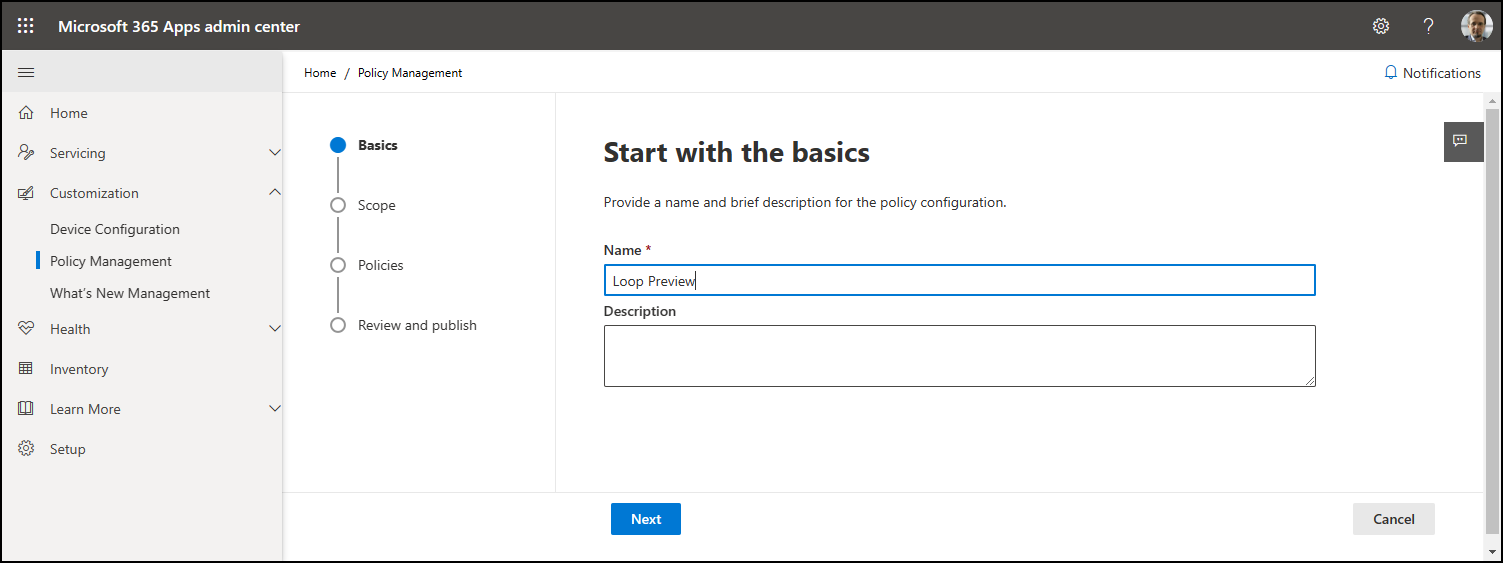Open the app launcher waffle icon
1503x563 pixels.
point(26,26)
